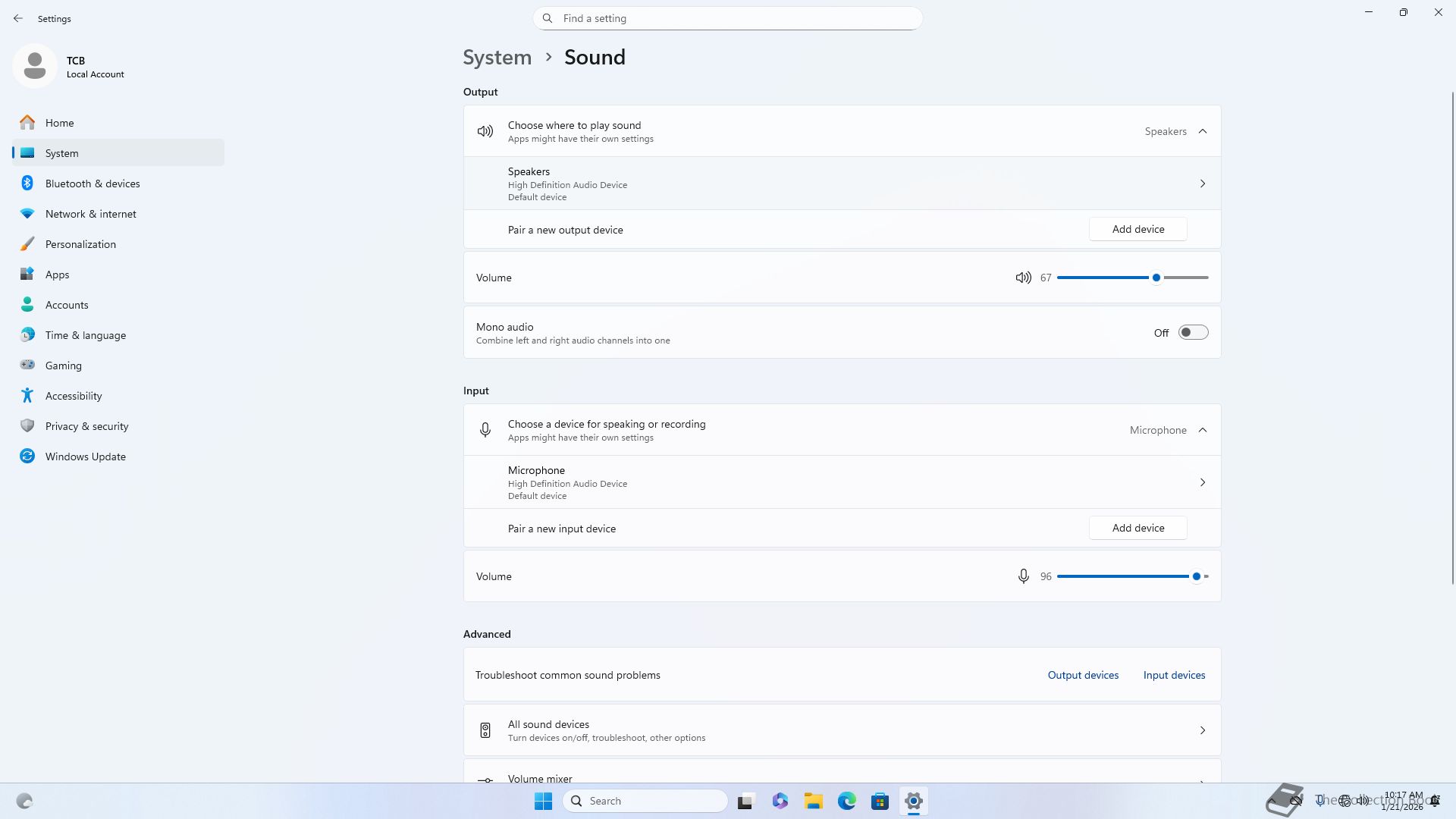Mute the microphone using the input volume icon
Image resolution: width=1456 pixels, height=819 pixels.
click(1023, 576)
